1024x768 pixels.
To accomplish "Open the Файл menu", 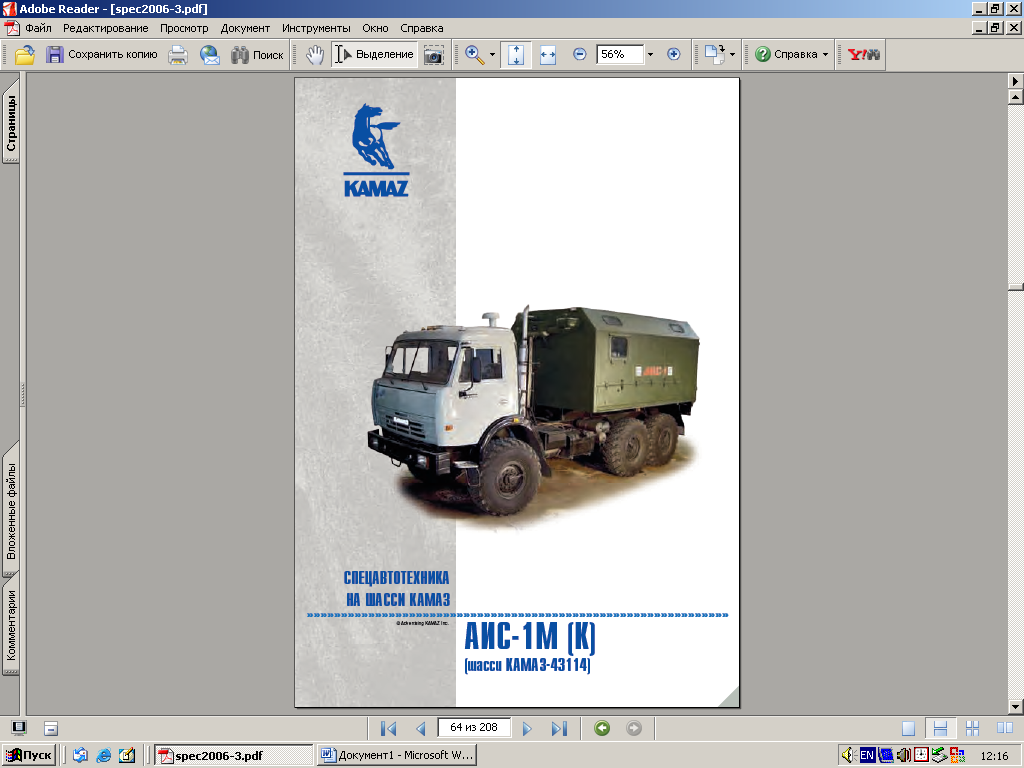I will coord(39,28).
